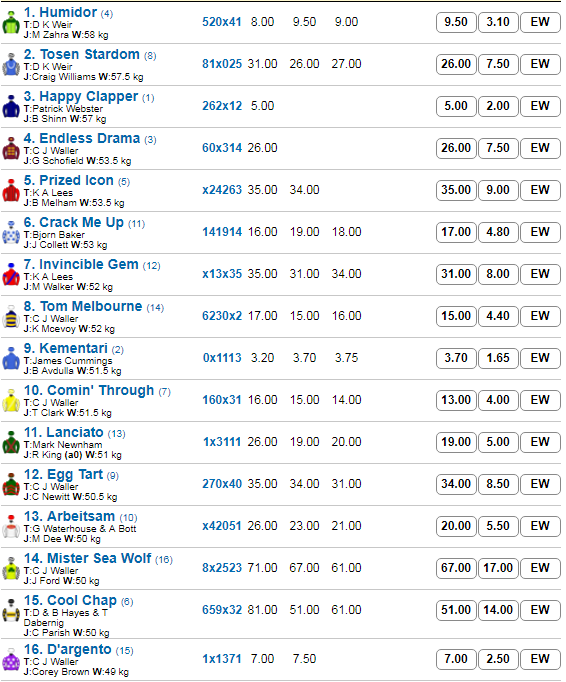This screenshot has height=682, width=566.
Task: Click Tom Melbourne's striped silks icon
Action: pos(11,317)
